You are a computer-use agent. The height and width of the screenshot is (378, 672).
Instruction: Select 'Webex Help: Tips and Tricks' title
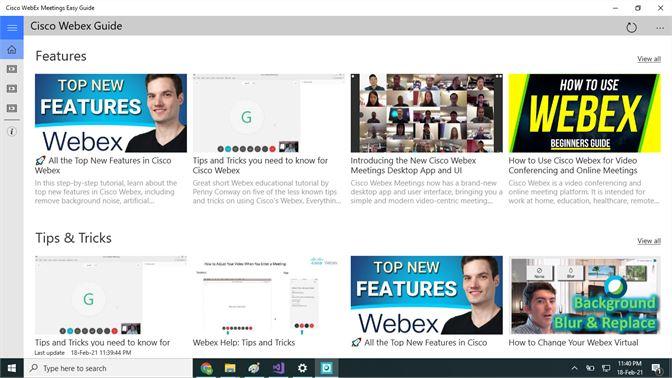(244, 342)
